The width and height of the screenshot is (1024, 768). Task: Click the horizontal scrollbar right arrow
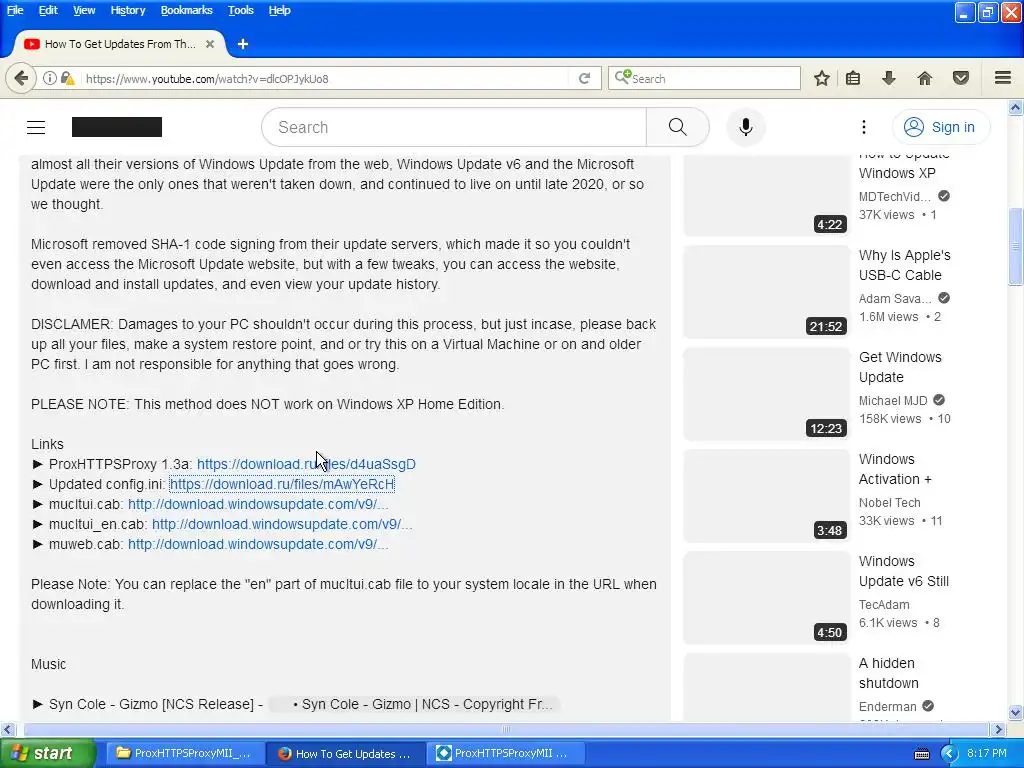pos(999,729)
